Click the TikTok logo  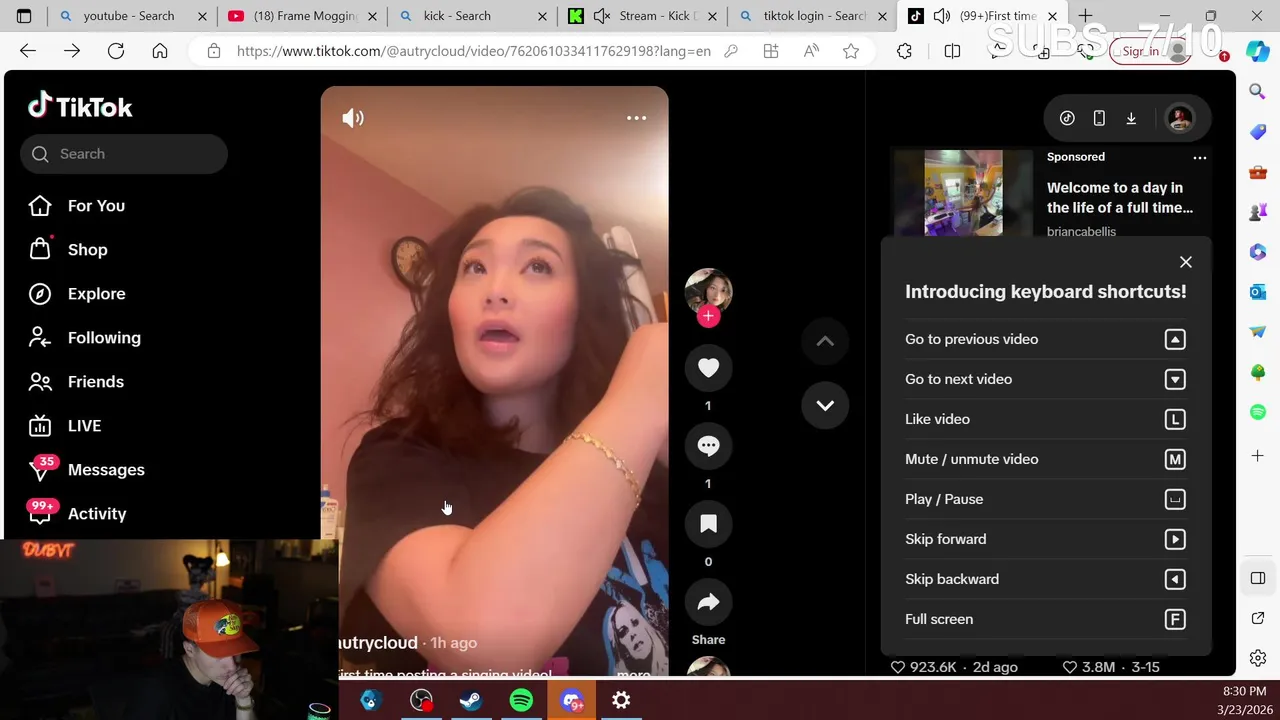point(80,106)
